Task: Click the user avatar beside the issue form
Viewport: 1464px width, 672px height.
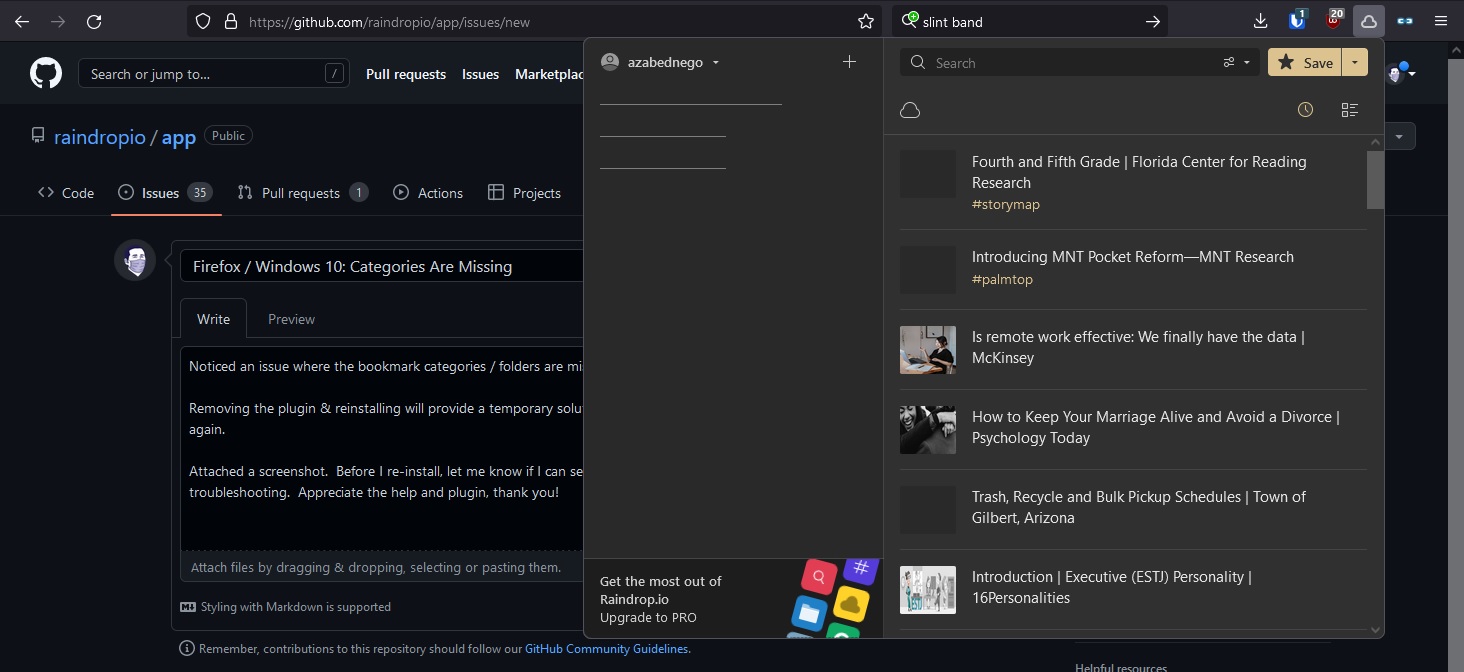Action: coord(135,260)
